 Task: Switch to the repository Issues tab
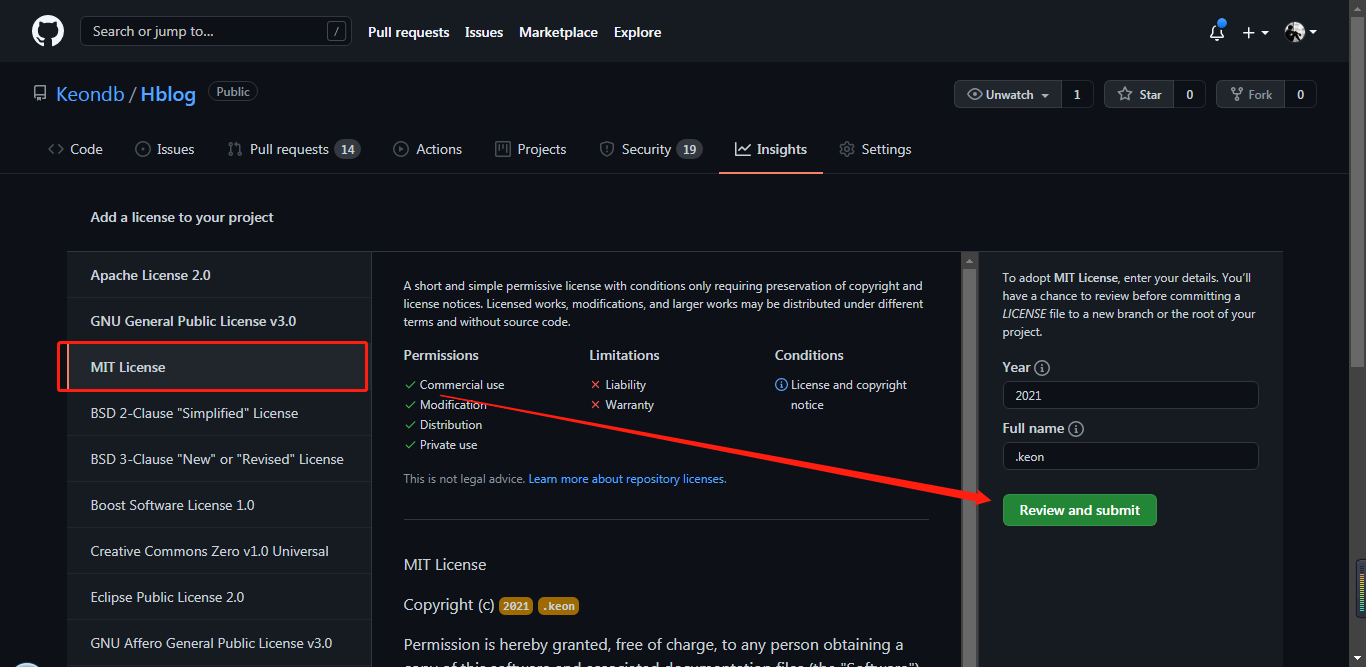165,149
